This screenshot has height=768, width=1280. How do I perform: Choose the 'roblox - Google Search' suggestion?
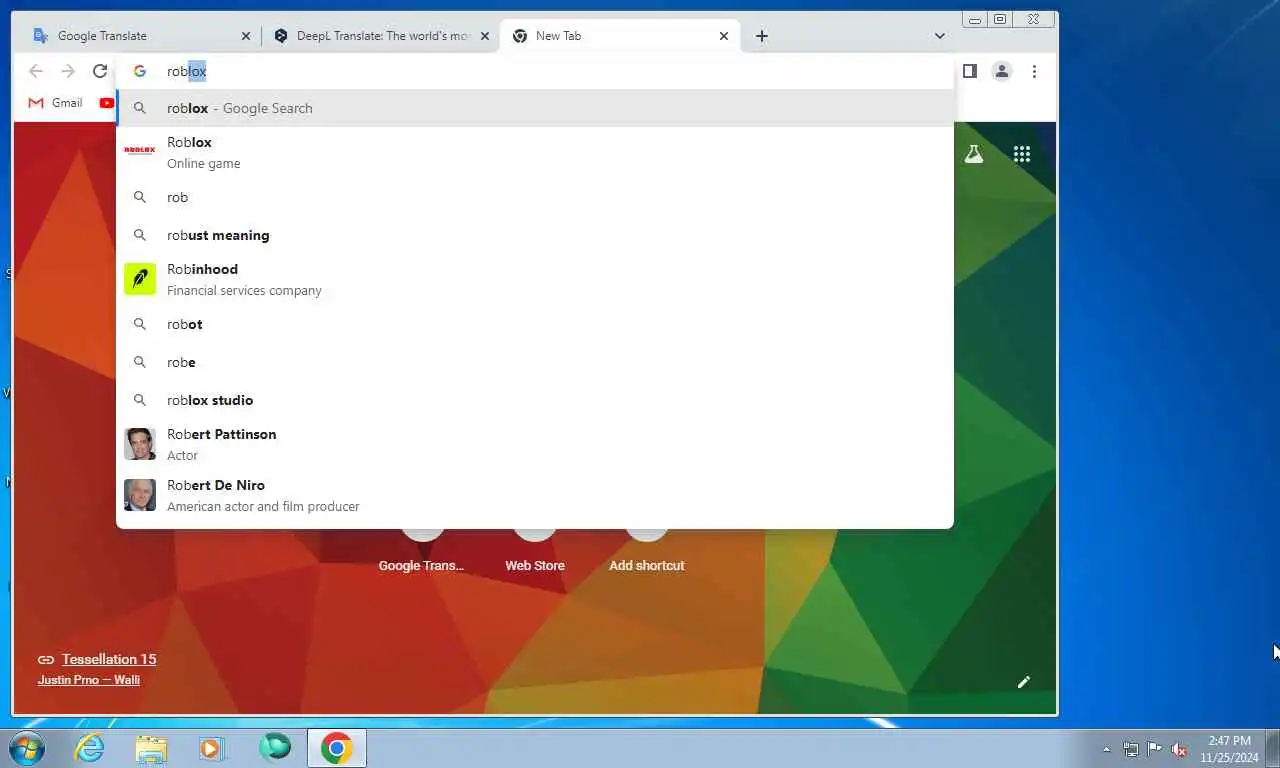point(535,108)
